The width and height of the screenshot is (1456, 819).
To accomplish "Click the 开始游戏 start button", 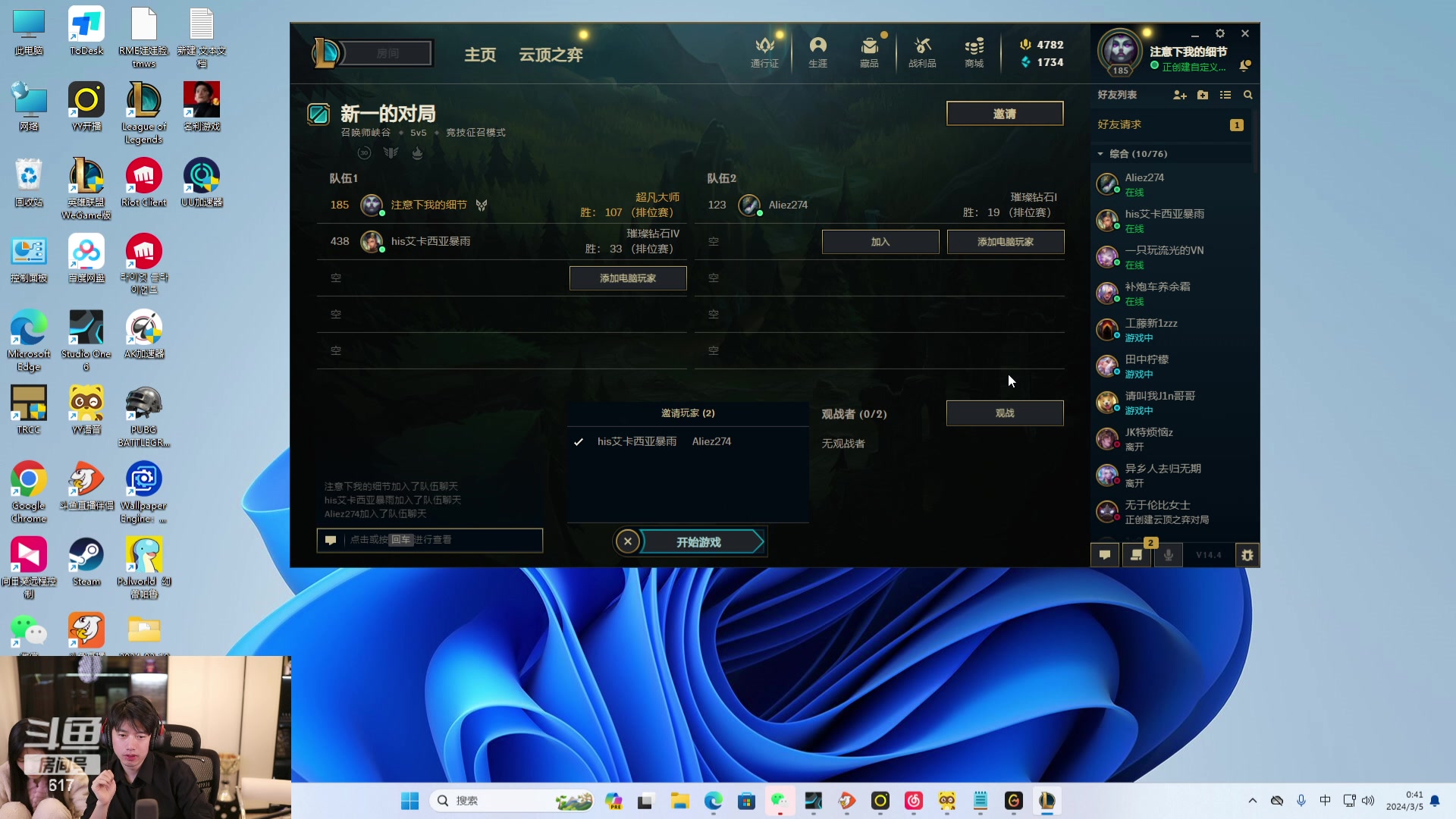I will click(699, 542).
